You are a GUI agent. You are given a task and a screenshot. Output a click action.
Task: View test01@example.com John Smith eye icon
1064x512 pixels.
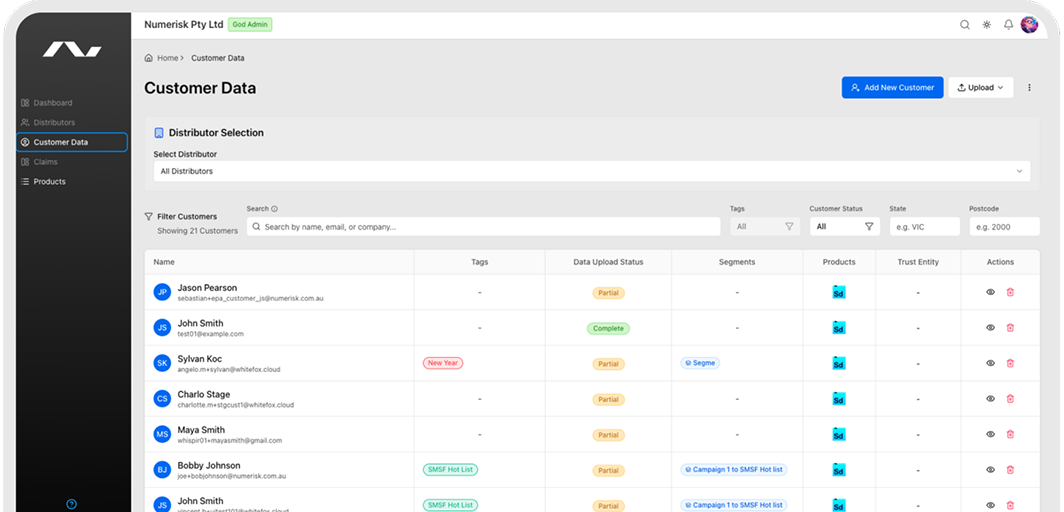tap(990, 328)
